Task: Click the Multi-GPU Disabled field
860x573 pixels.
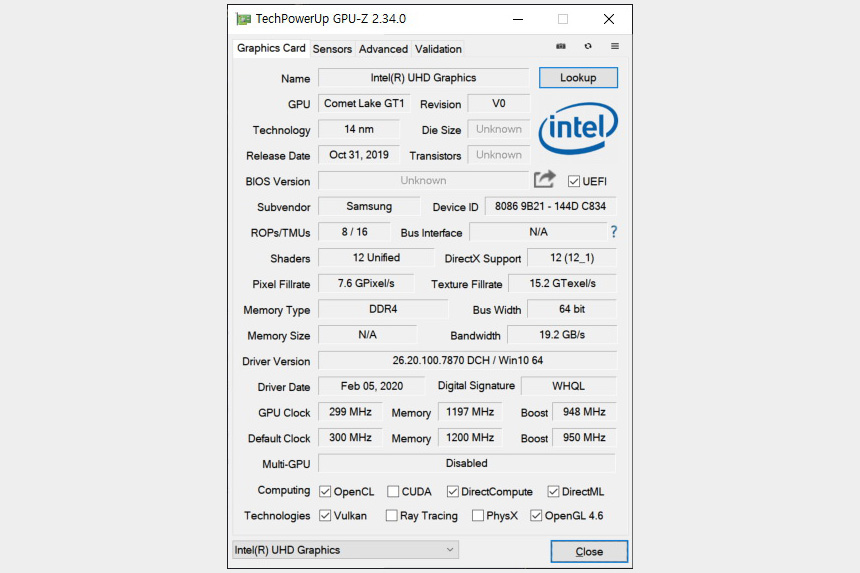Action: (467, 464)
